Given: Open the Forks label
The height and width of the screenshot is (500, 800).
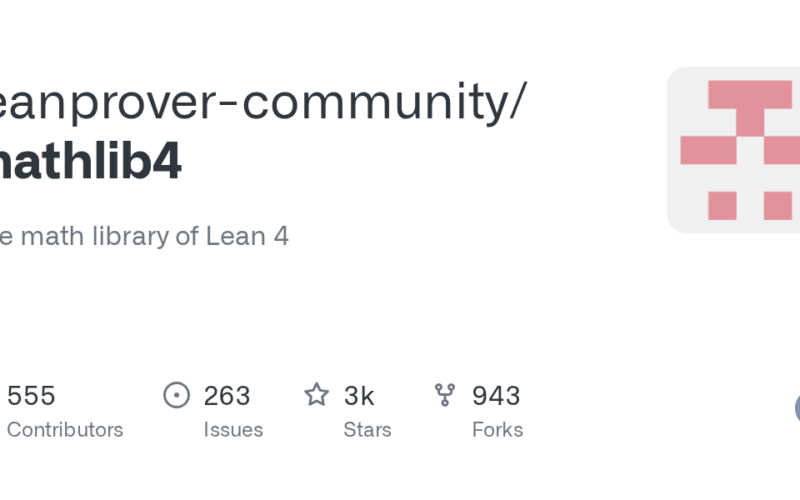Looking at the screenshot, I should coord(497,430).
